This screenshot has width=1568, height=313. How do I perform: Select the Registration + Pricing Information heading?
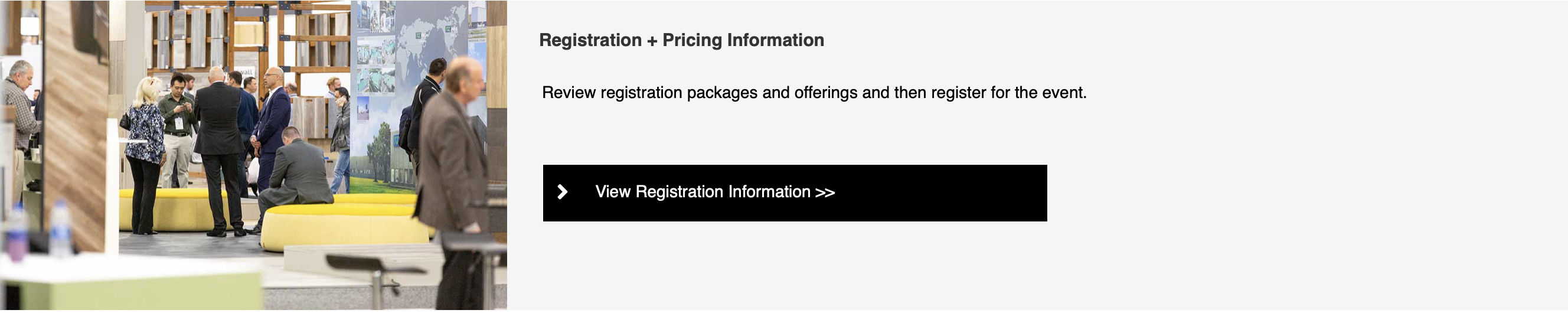681,40
